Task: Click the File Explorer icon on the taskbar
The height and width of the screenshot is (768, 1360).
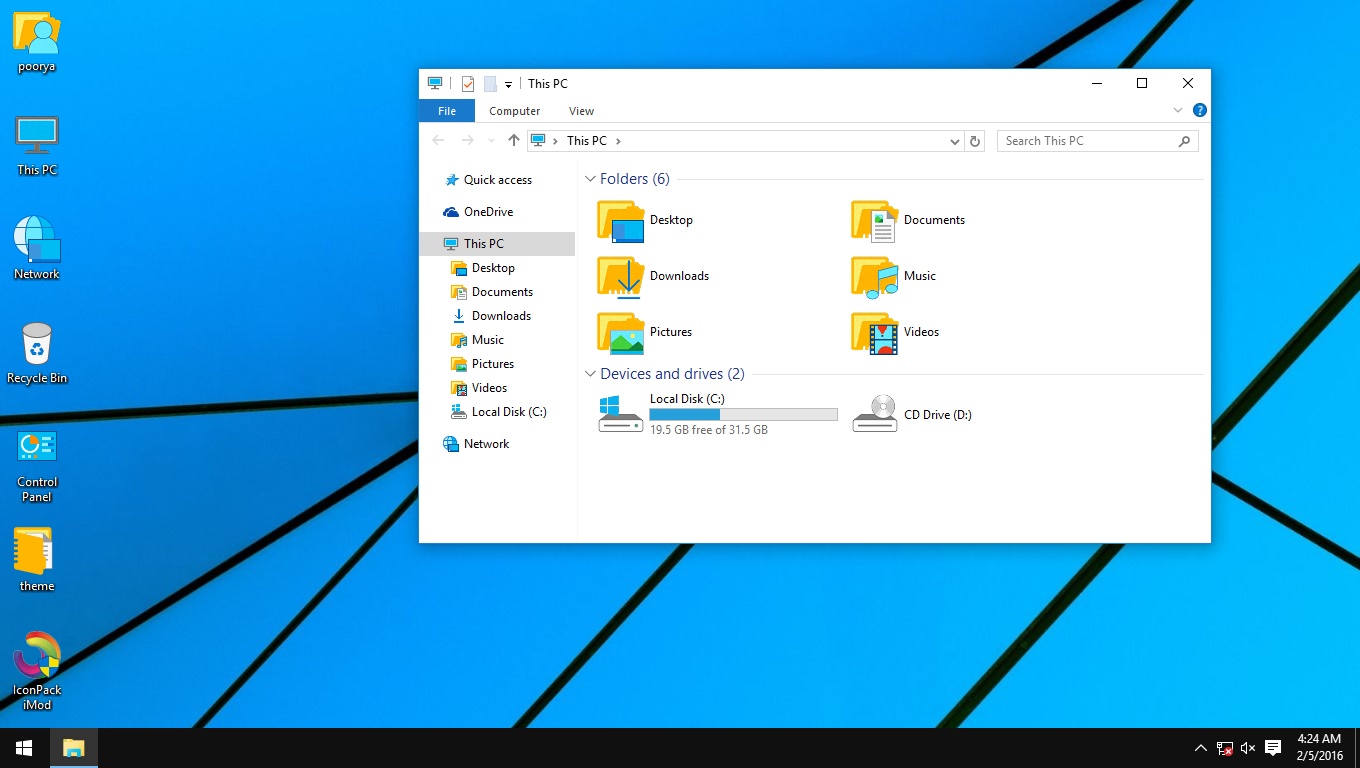Action: [74, 747]
